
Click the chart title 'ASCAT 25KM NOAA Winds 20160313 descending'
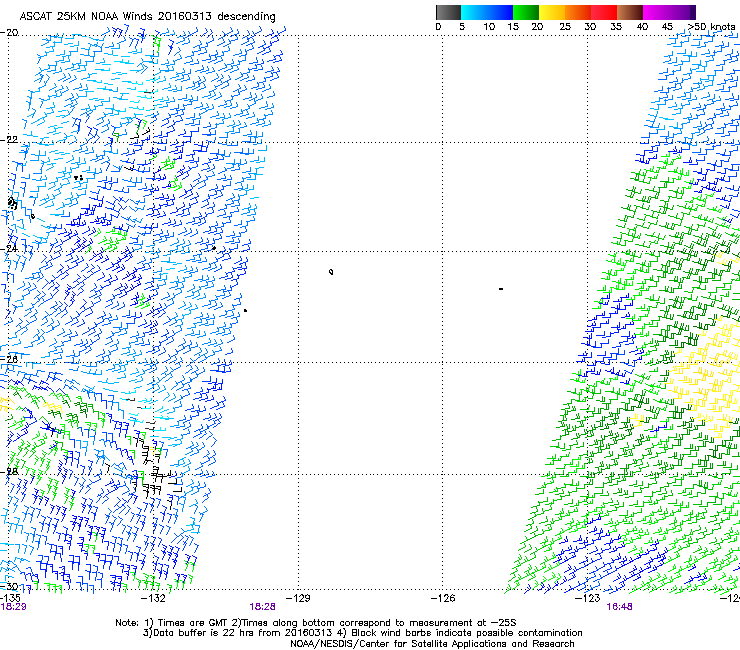pos(147,16)
